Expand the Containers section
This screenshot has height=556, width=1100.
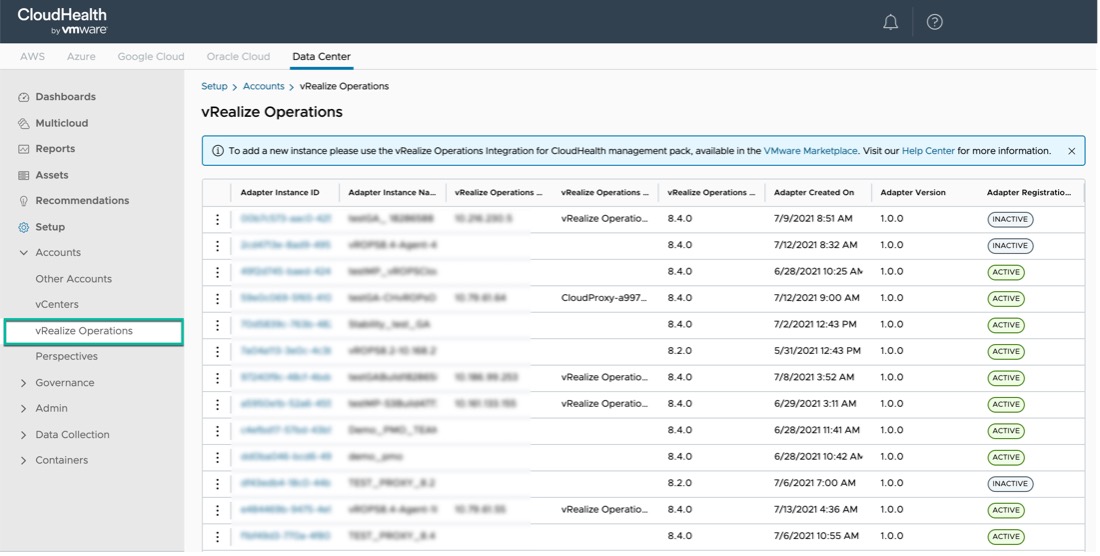(24, 461)
